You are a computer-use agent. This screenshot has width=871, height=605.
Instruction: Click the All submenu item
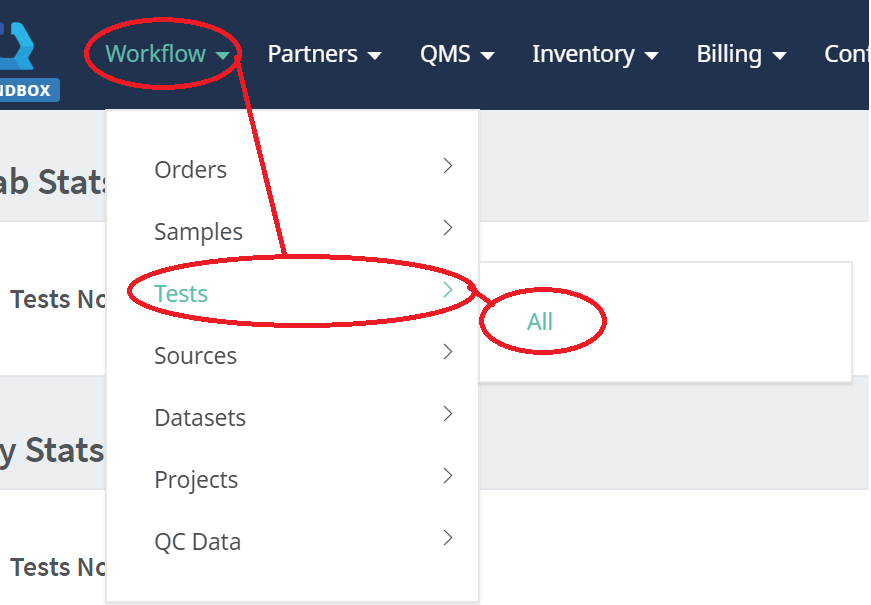(x=540, y=322)
